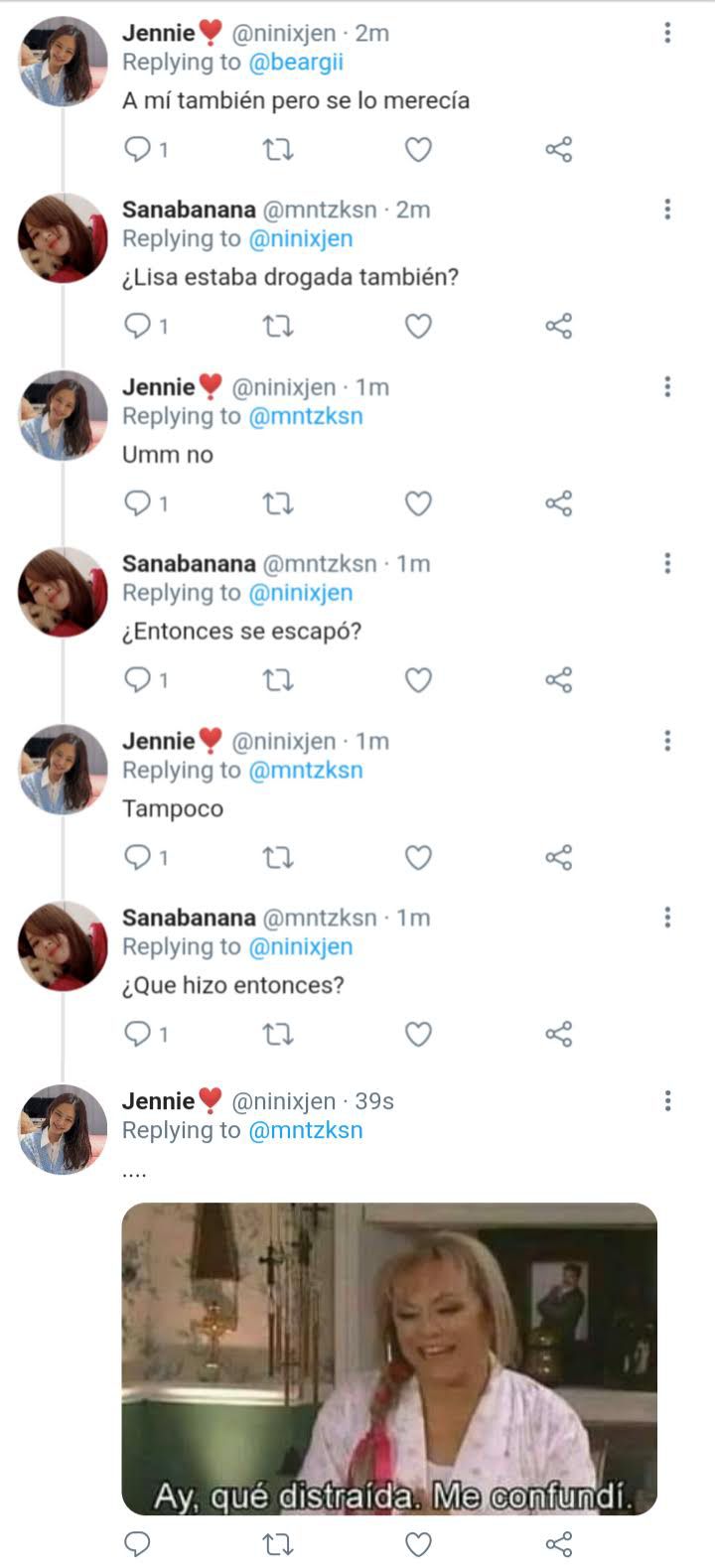This screenshot has height=1568, width=715.
Task: Open Sanabanana's avatar beside "¿Entonces se escapó?"
Action: point(63,592)
